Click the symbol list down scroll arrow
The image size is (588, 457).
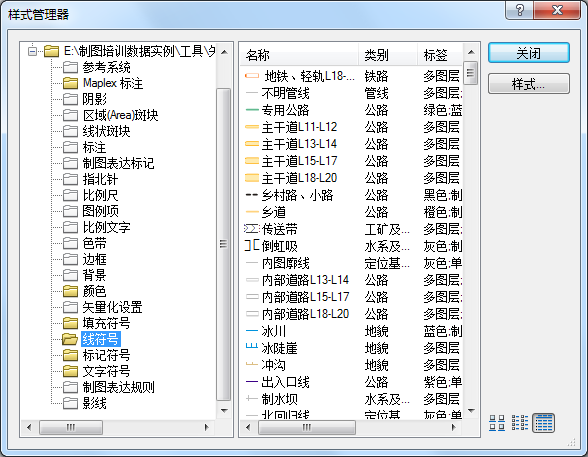(x=471, y=411)
